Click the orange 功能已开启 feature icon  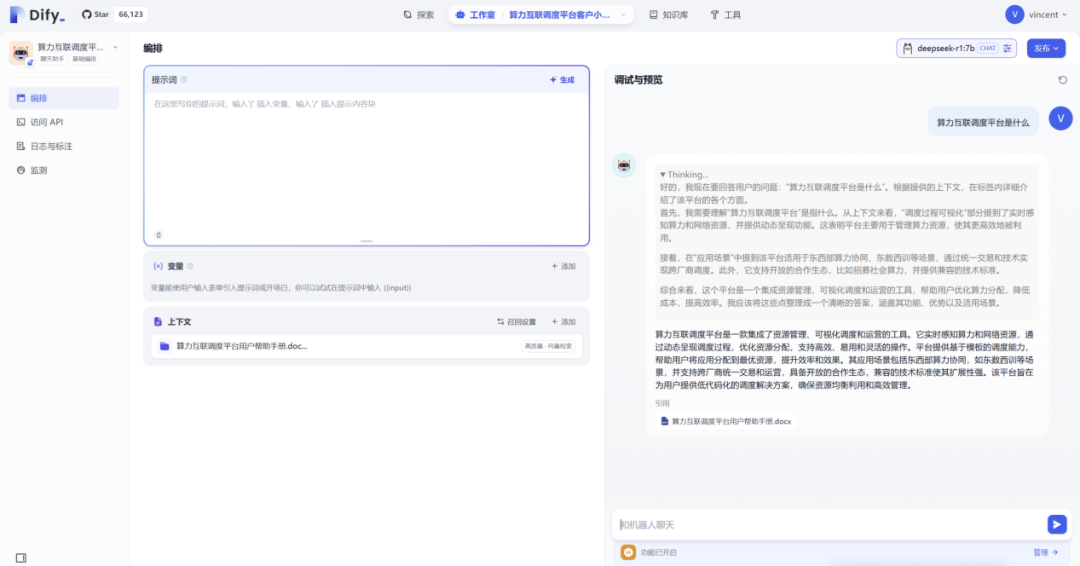pos(628,552)
